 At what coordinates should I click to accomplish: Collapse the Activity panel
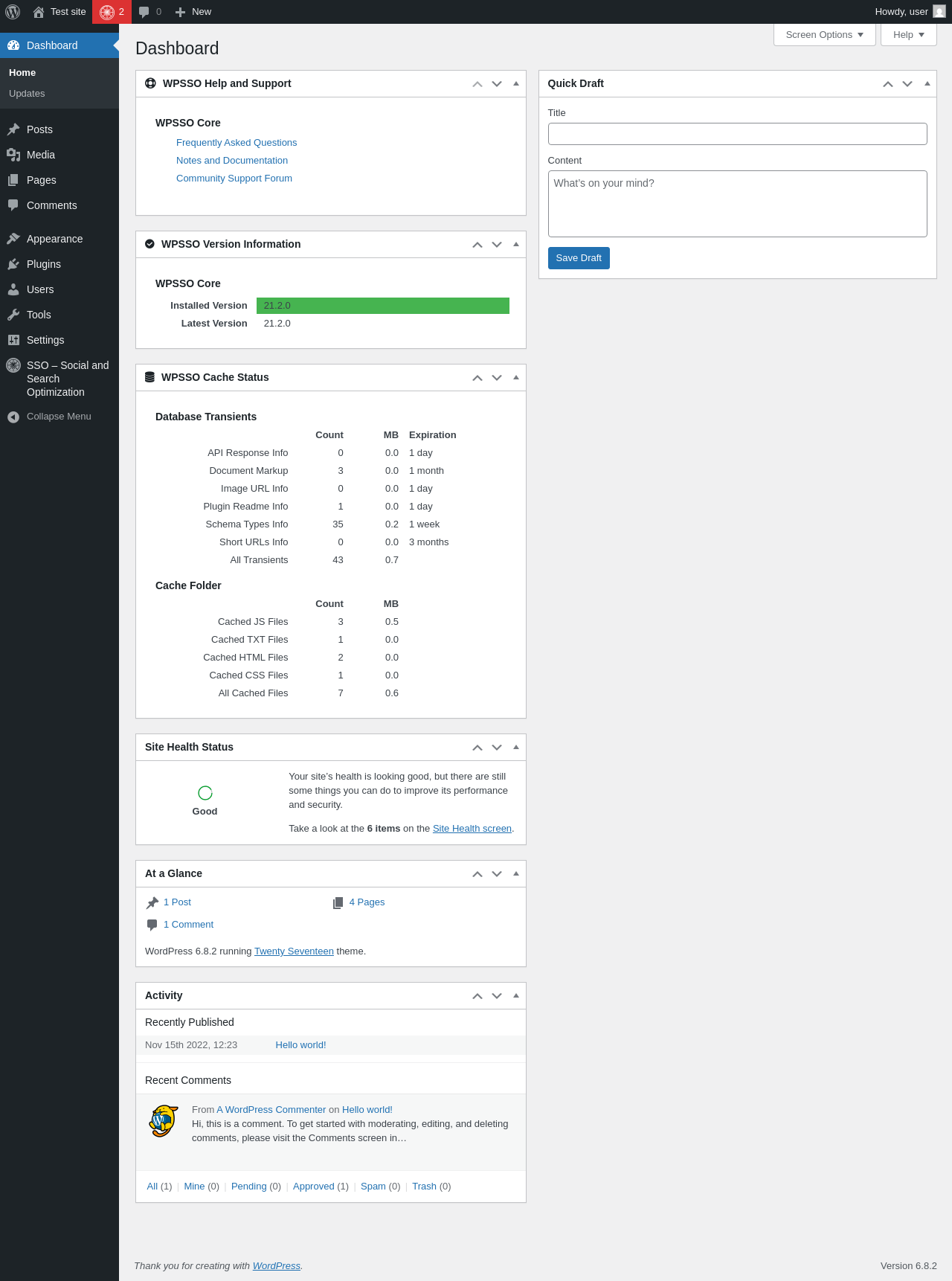coord(516,995)
